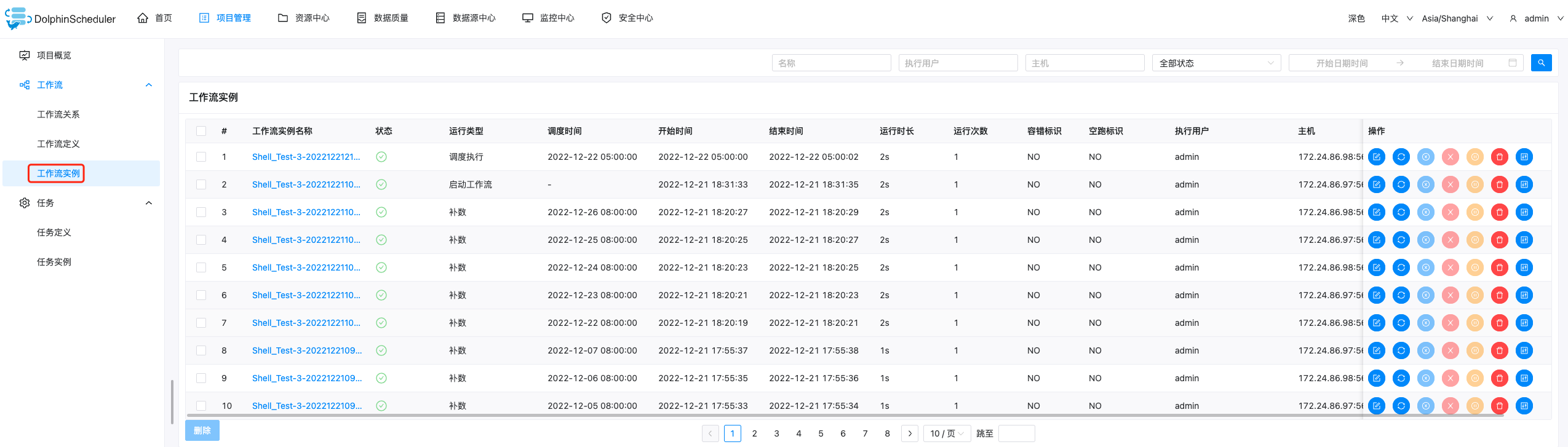Click success status icon in row 5
The width and height of the screenshot is (1568, 447).
381,267
